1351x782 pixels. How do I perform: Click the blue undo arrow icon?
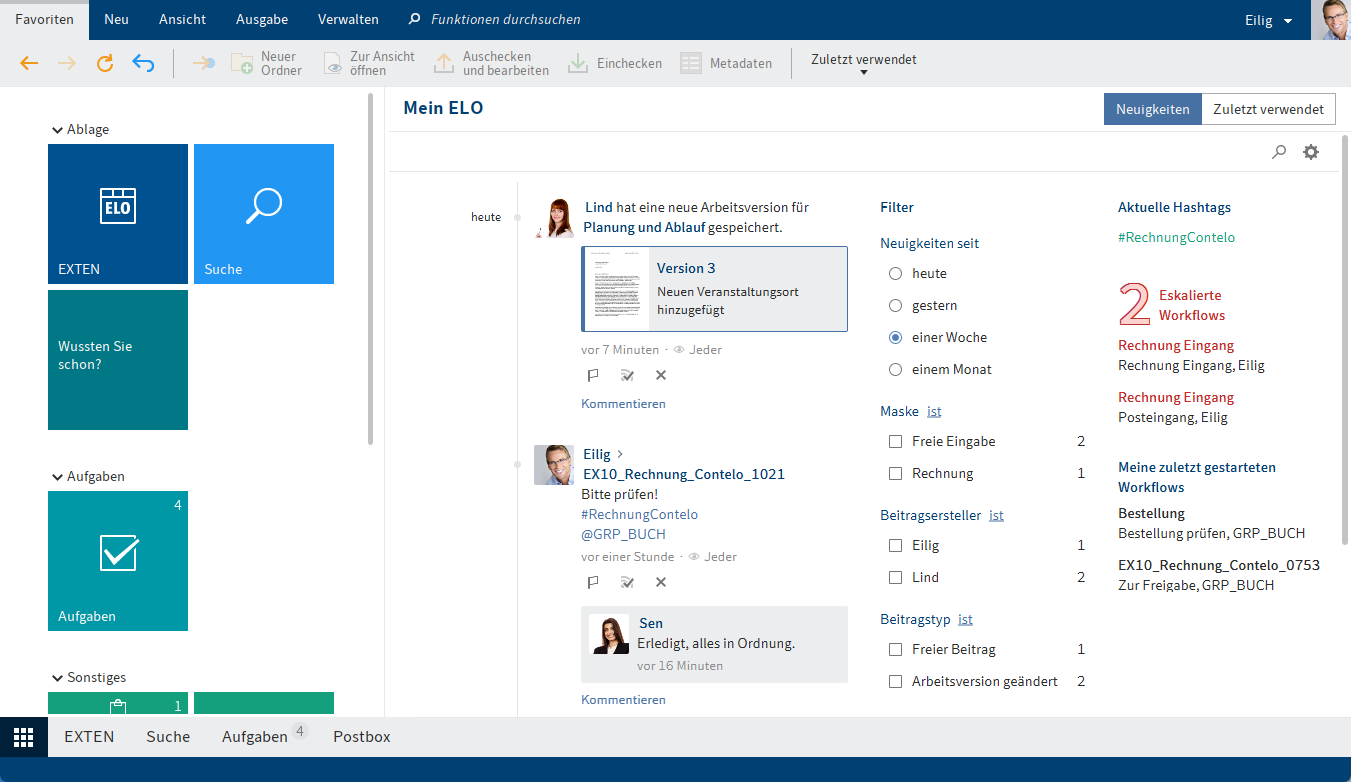143,63
